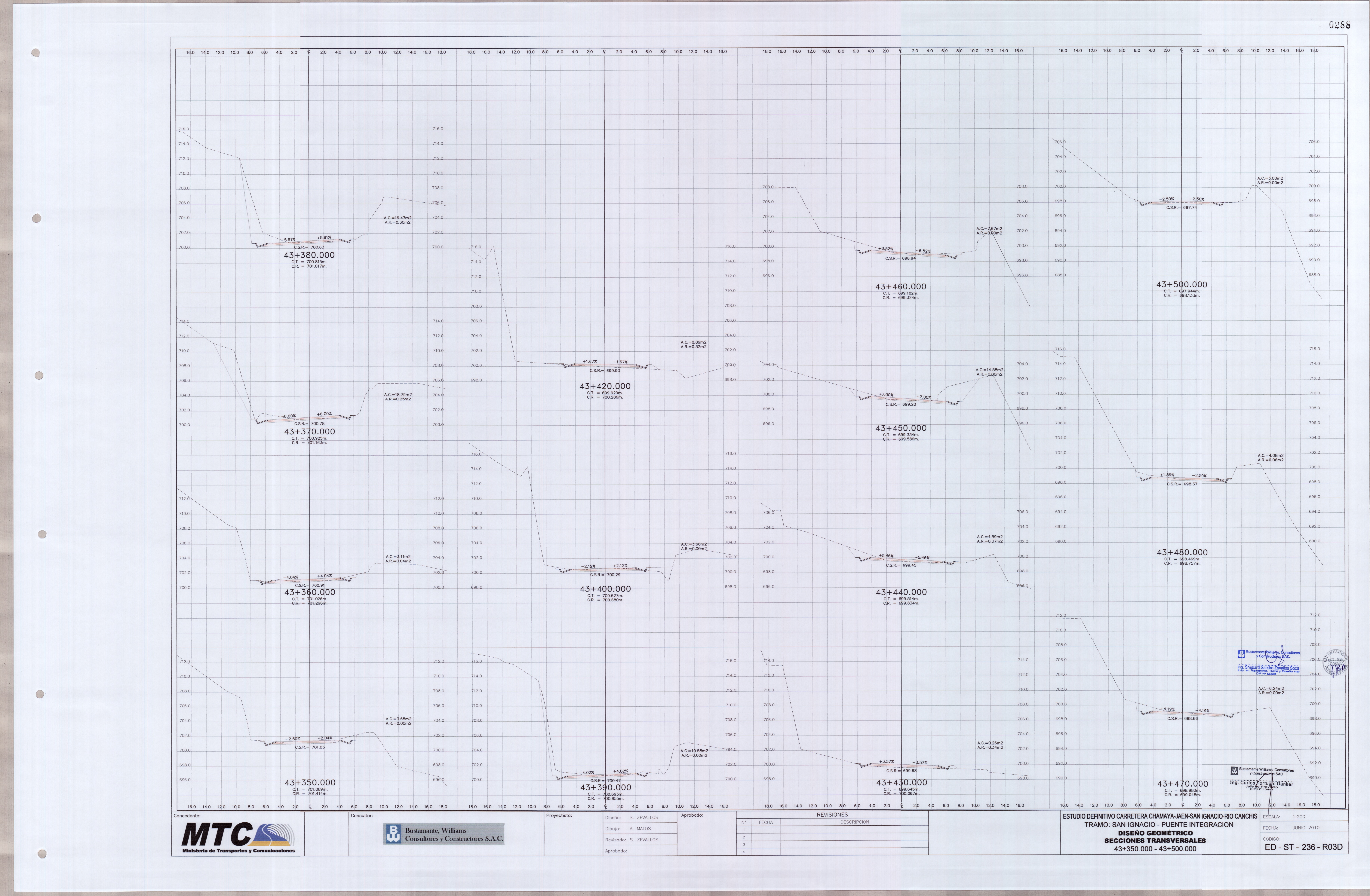Image resolution: width=1370 pixels, height=896 pixels.
Task: Click station label 43+350.000 in first column
Action: coord(310,783)
